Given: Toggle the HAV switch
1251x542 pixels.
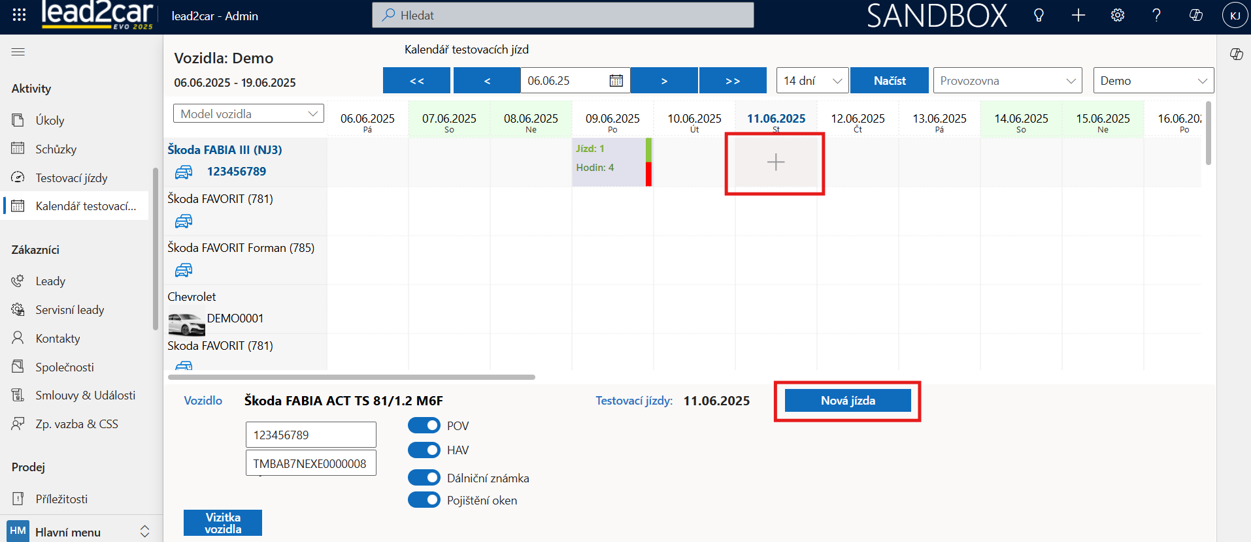Looking at the screenshot, I should pos(424,450).
